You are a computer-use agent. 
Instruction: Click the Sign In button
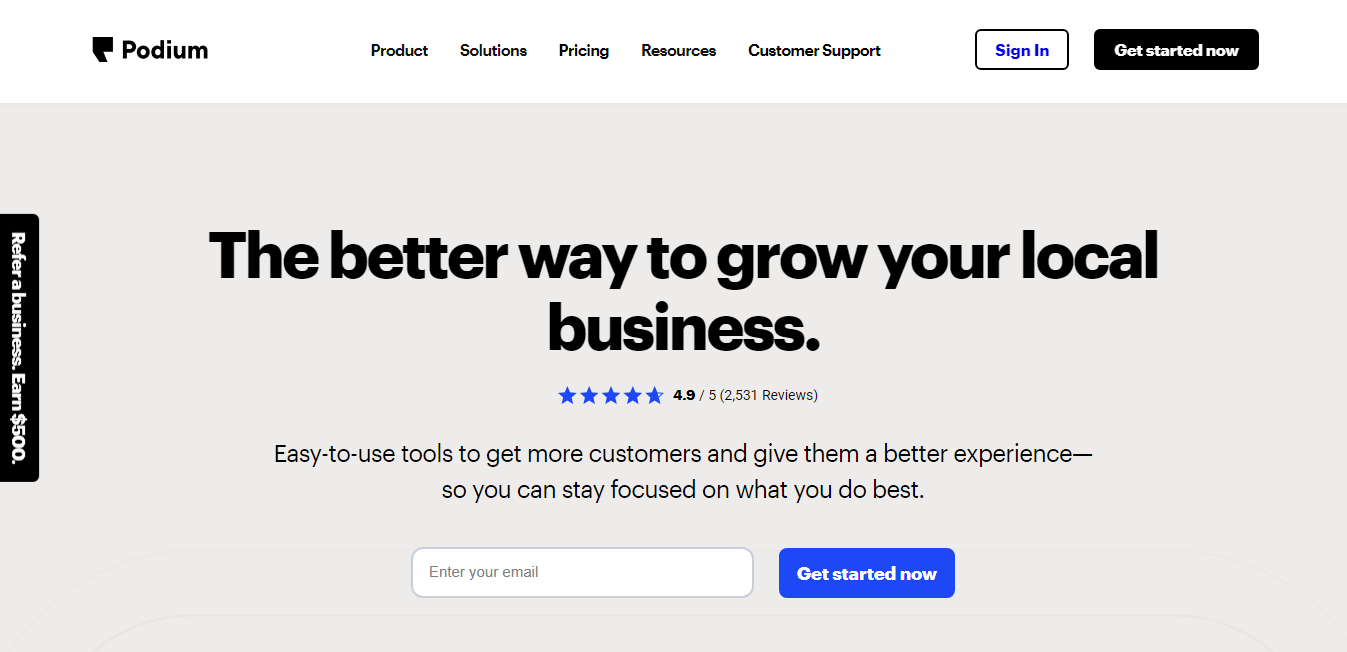coord(1021,49)
